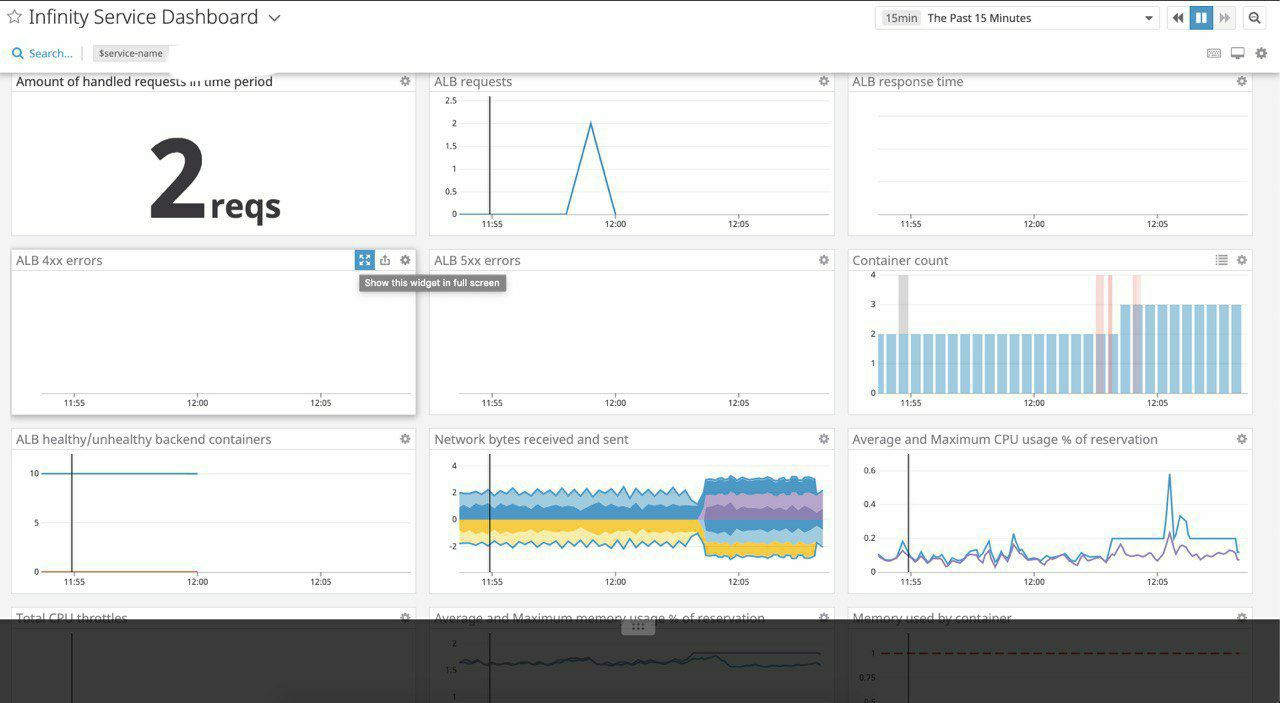Open the keyboard shortcuts icon
Viewport: 1280px width, 703px height.
click(1214, 53)
